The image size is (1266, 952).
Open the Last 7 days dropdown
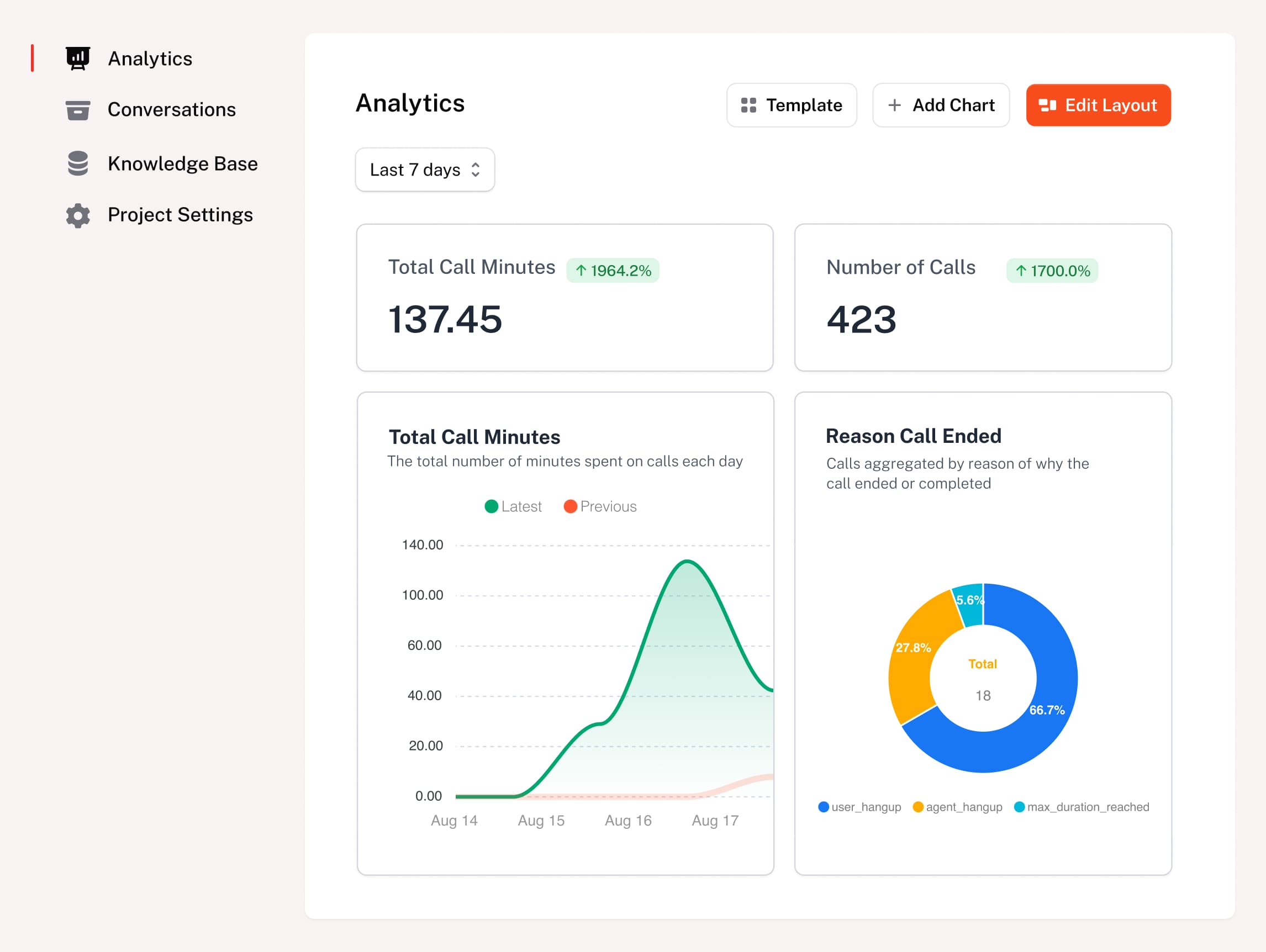click(x=425, y=170)
